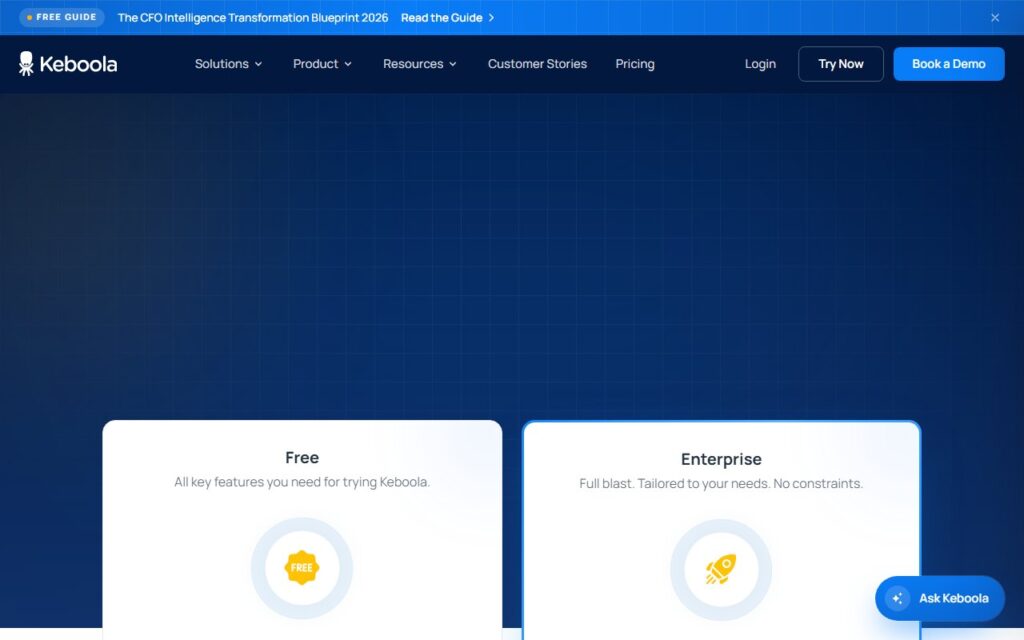Click the Try Now button
The height and width of the screenshot is (640, 1024).
tap(840, 64)
